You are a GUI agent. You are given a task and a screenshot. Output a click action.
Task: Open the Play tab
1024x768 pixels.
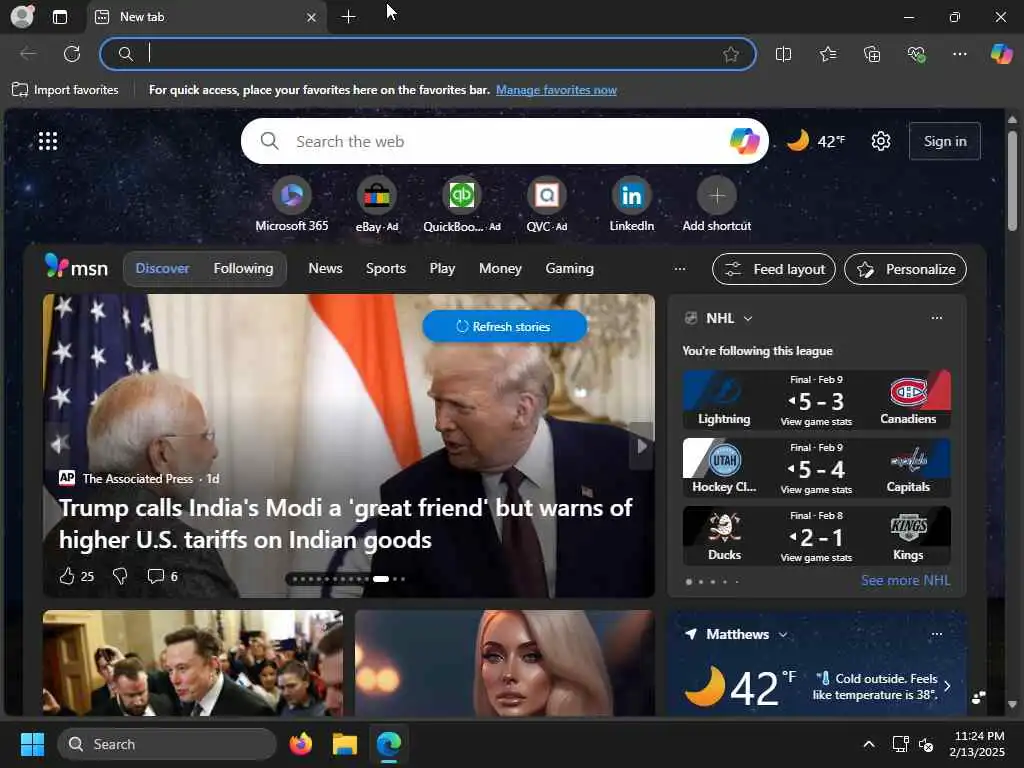tap(442, 268)
